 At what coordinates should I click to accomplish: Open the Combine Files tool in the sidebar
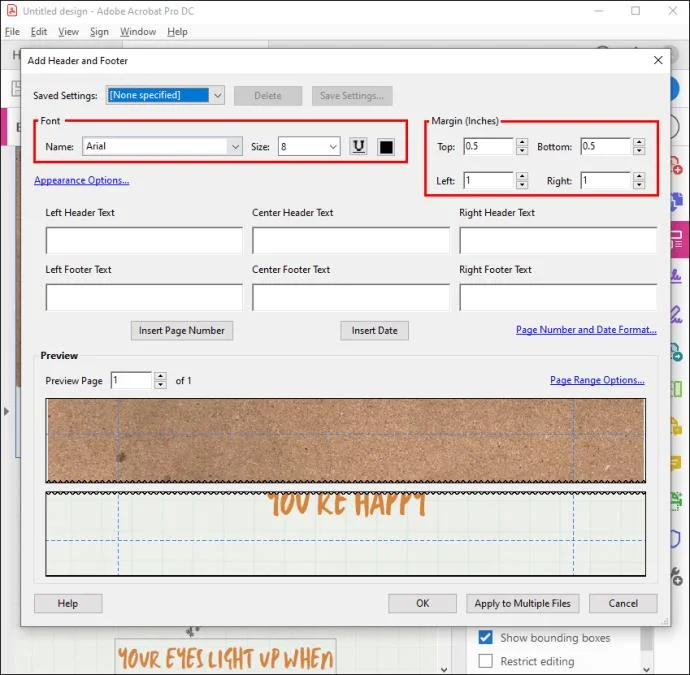(676, 202)
